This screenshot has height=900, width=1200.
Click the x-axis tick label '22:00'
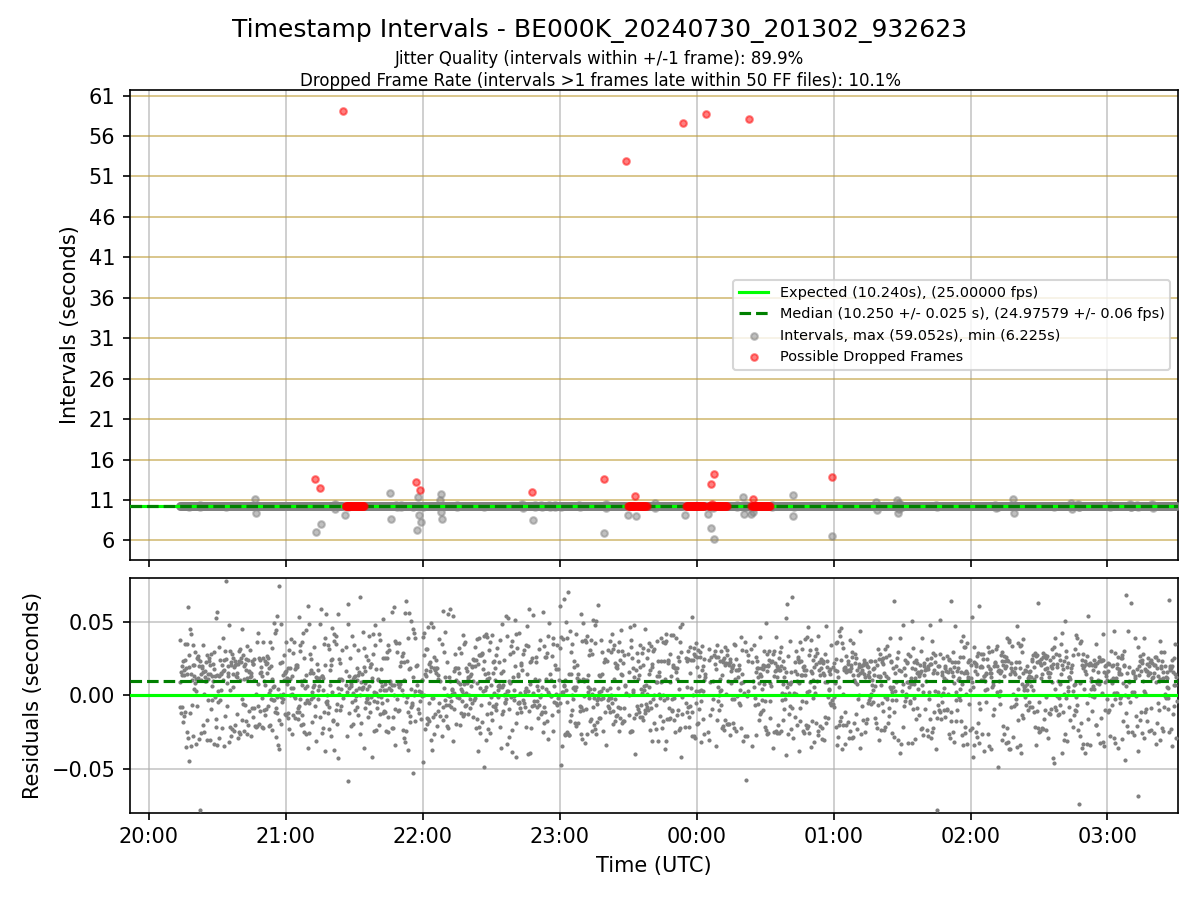pyautogui.click(x=423, y=834)
